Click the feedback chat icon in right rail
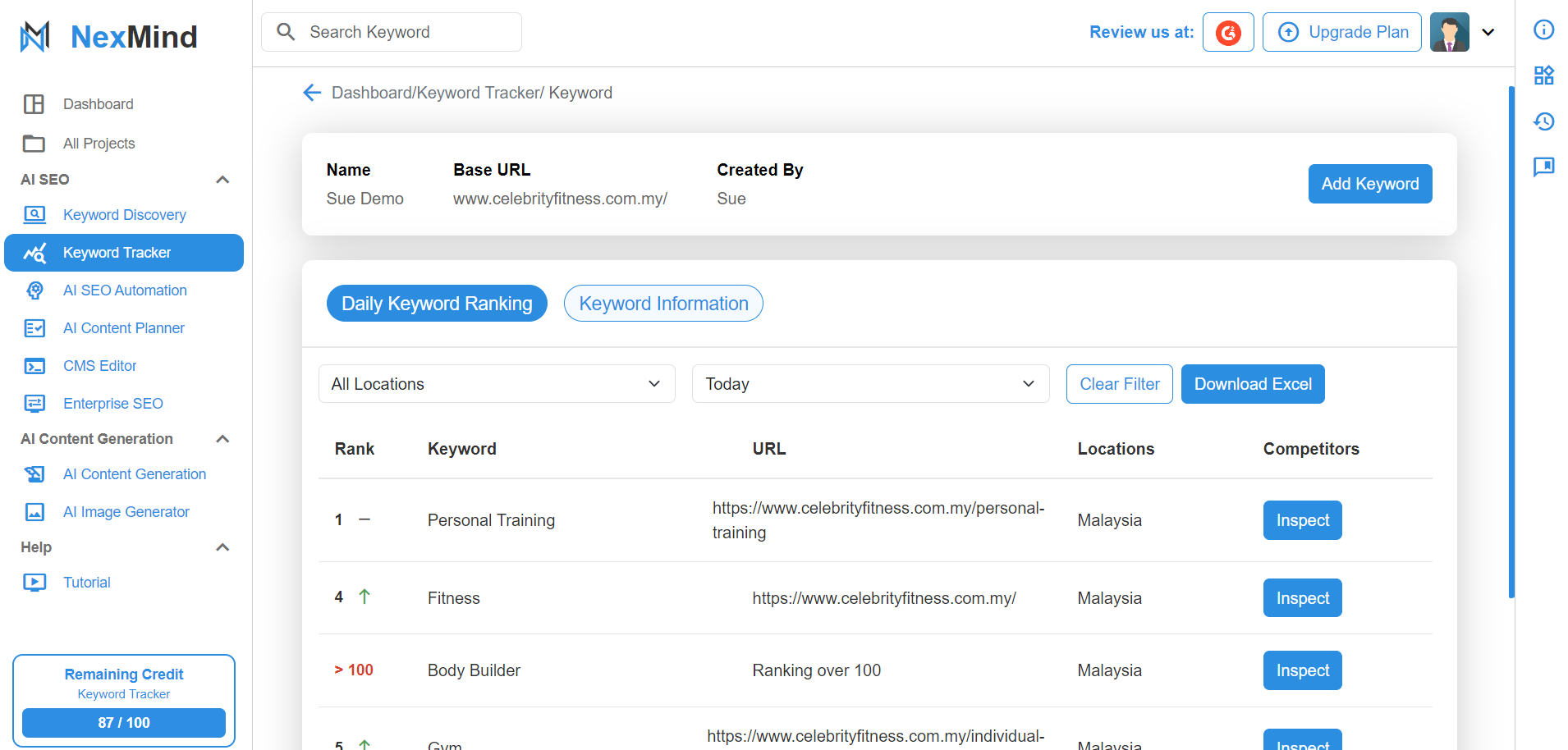The height and width of the screenshot is (750, 1568). tap(1544, 167)
